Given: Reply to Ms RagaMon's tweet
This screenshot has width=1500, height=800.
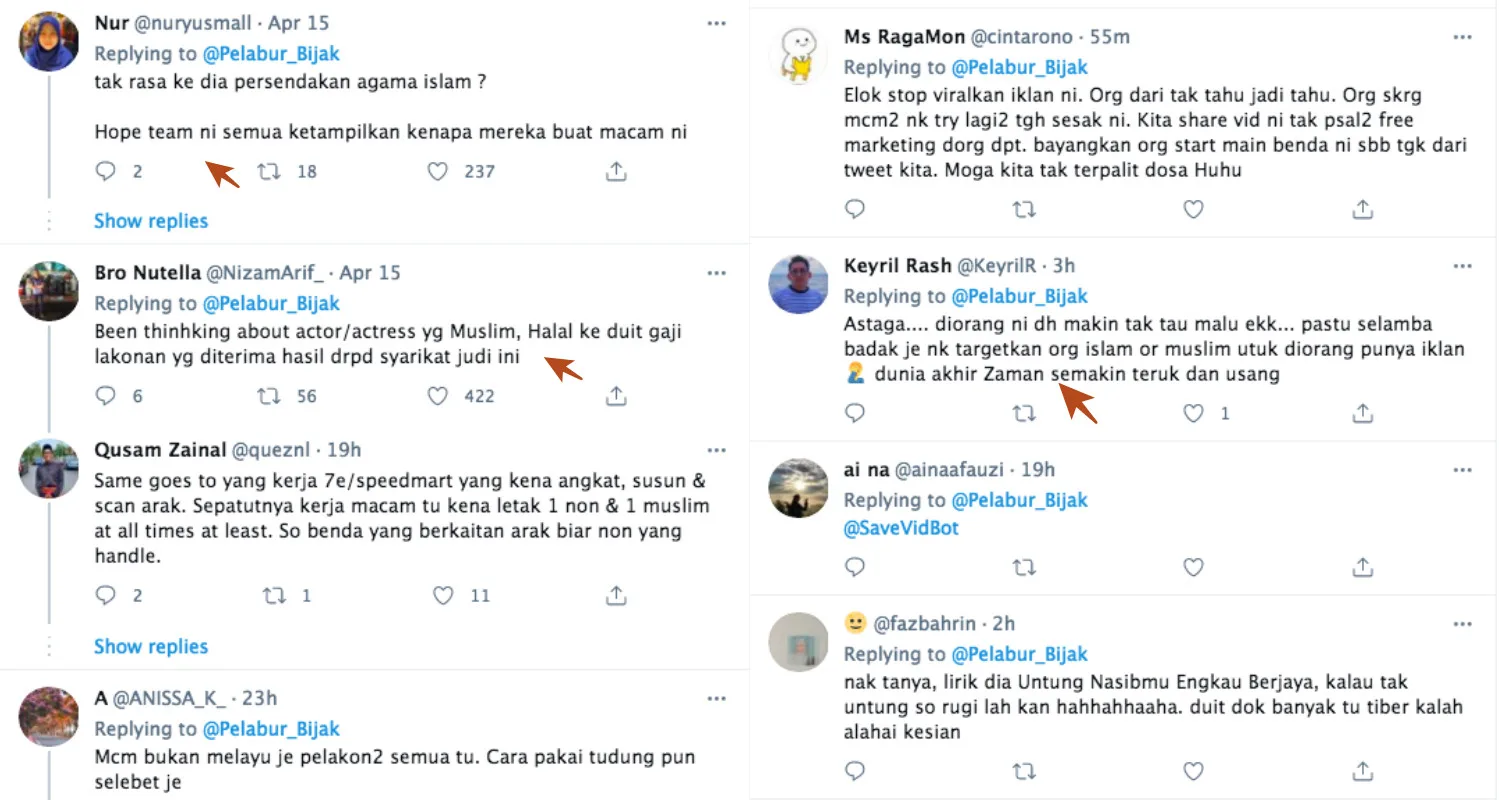Looking at the screenshot, I should click(x=854, y=209).
